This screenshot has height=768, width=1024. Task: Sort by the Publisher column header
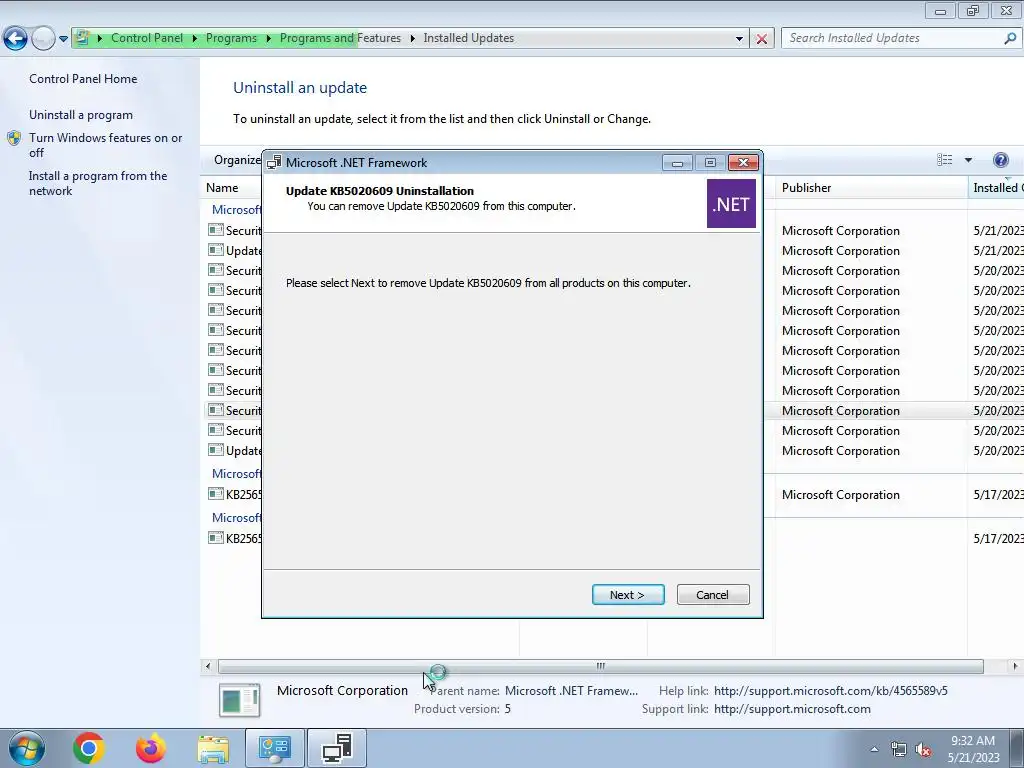coord(806,187)
